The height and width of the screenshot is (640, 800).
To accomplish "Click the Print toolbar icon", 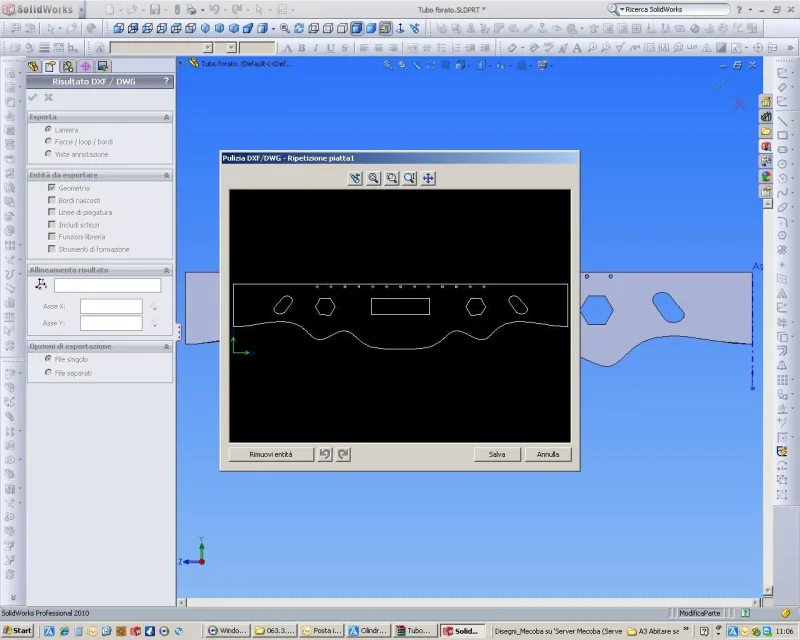I will pyautogui.click(x=191, y=9).
